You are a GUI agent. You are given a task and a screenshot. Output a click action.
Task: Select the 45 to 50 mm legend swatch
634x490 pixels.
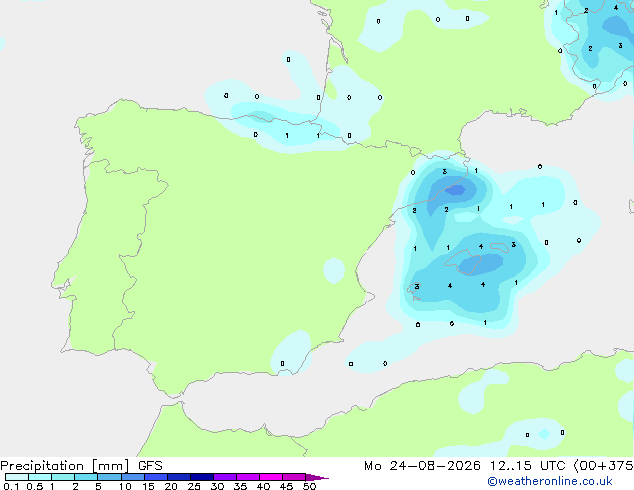[x=294, y=477]
